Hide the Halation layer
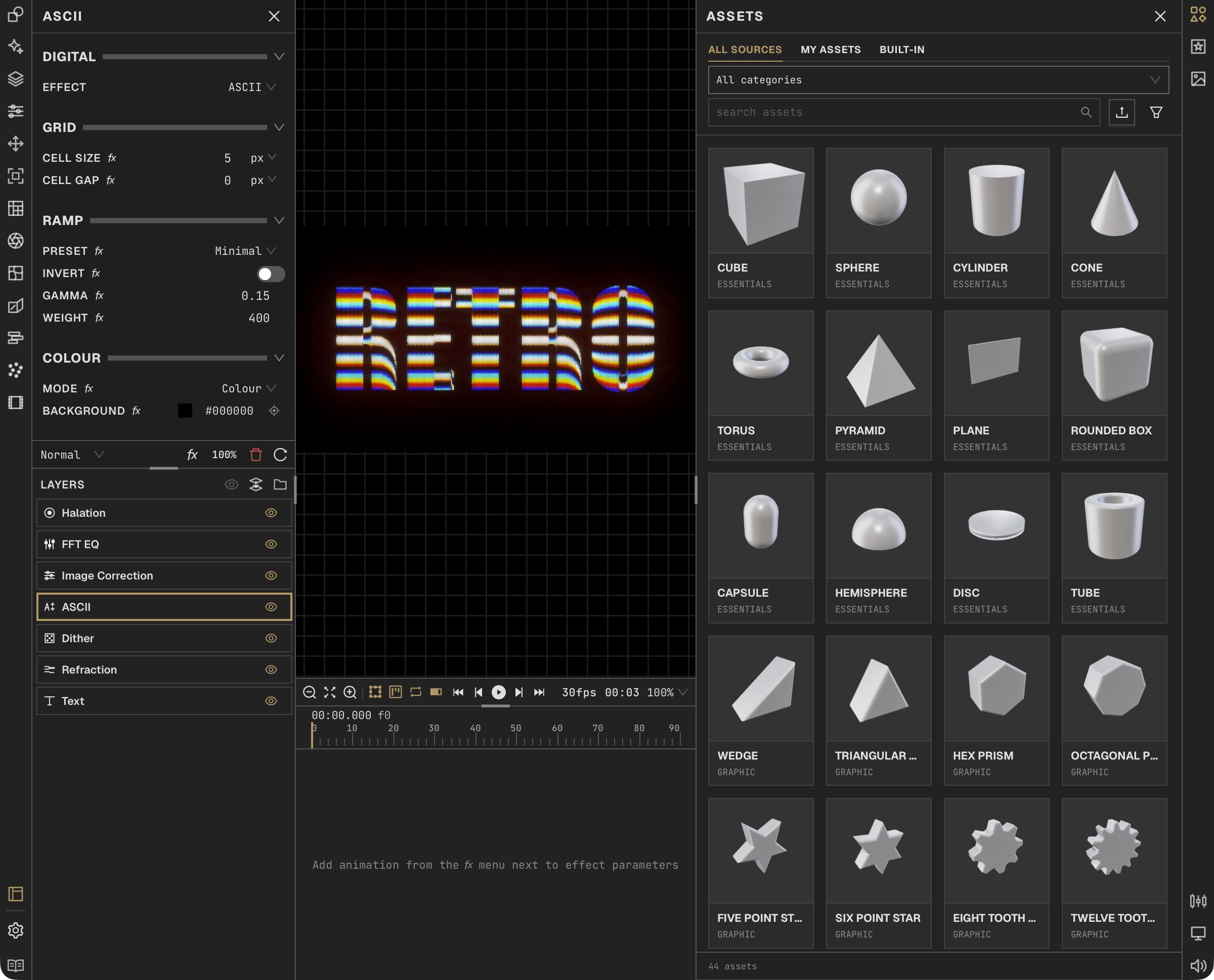 271,513
